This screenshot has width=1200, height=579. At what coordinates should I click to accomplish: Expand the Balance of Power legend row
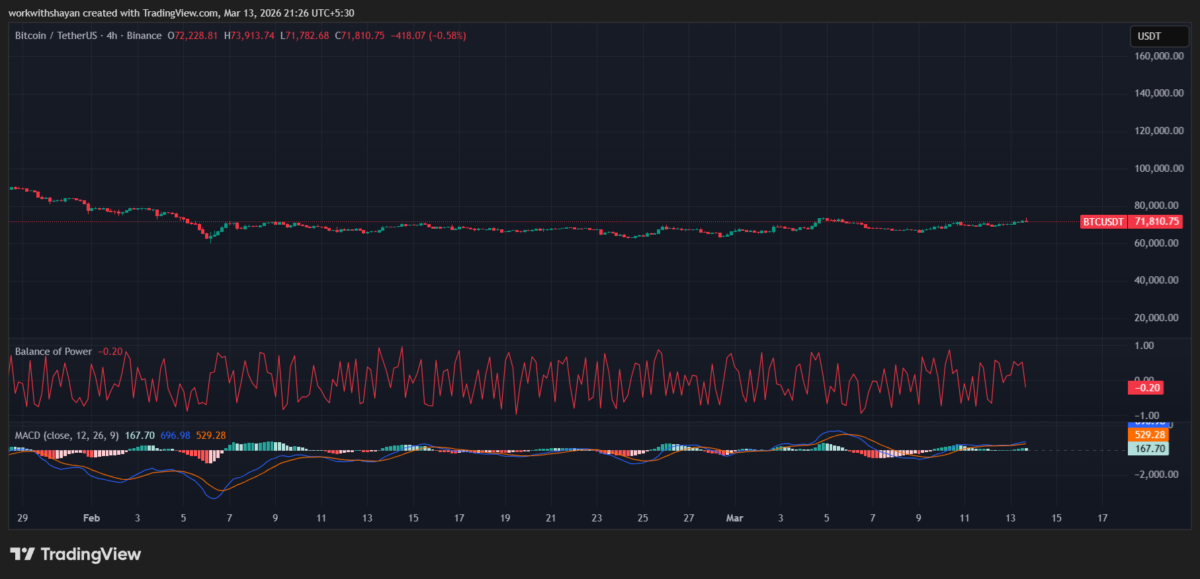[x=53, y=351]
